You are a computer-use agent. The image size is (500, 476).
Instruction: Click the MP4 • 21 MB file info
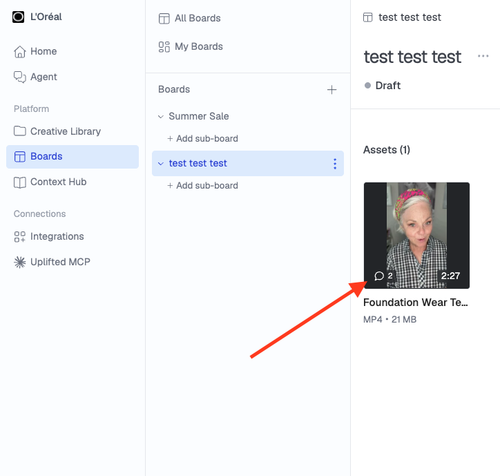click(x=390, y=320)
